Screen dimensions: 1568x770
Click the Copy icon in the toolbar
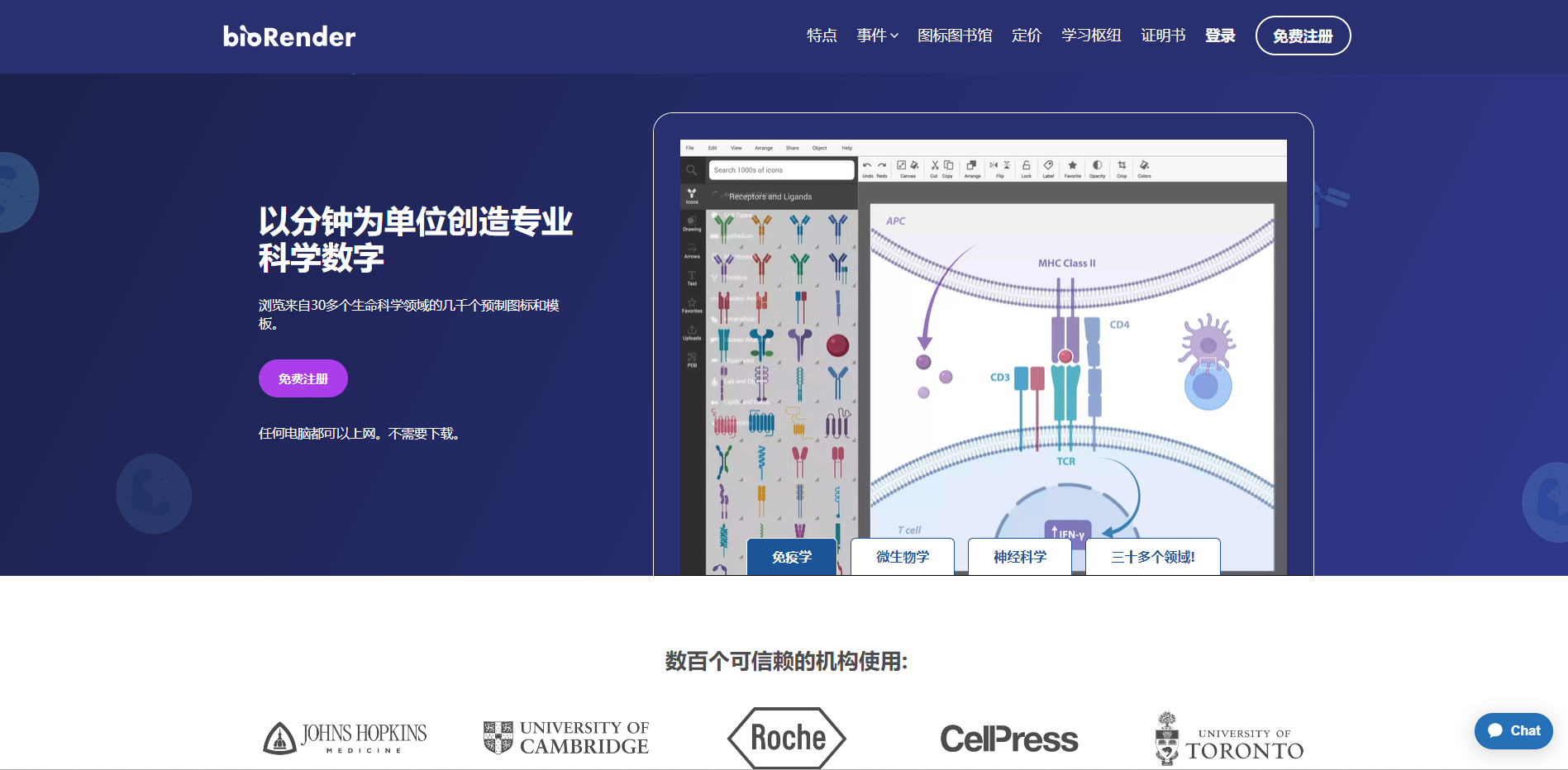[948, 166]
